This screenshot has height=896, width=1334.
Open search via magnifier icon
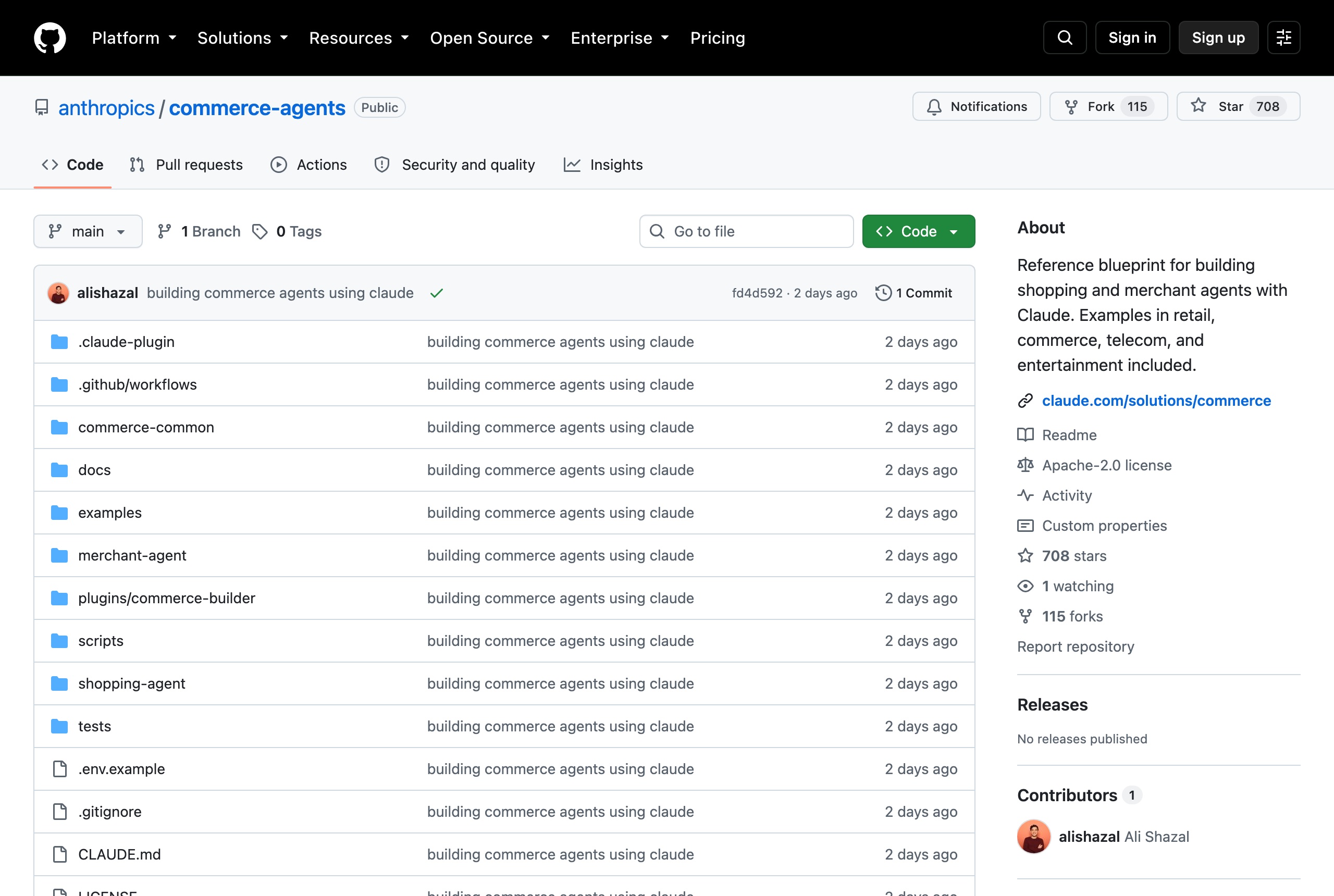(x=1064, y=38)
